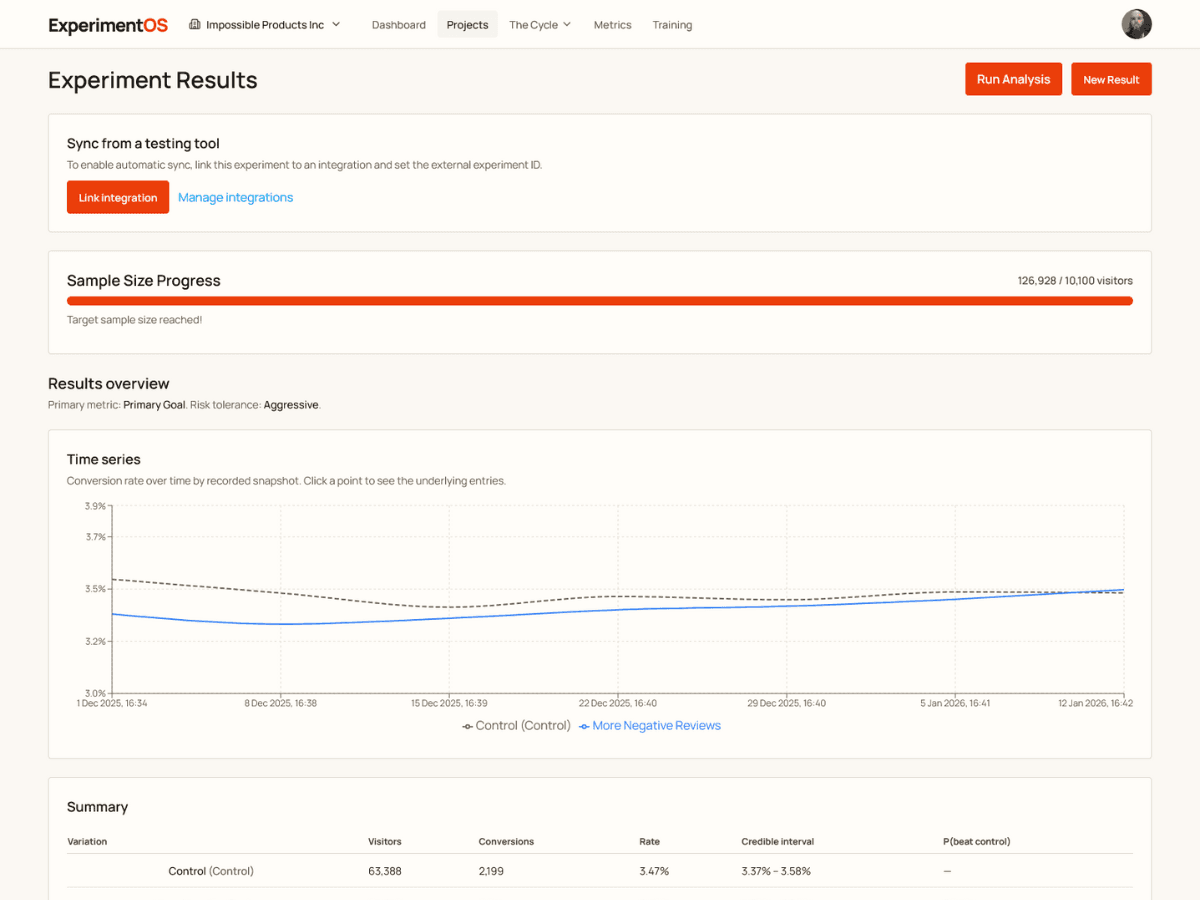Open the Impossible Products Inc organization switcher

click(264, 24)
